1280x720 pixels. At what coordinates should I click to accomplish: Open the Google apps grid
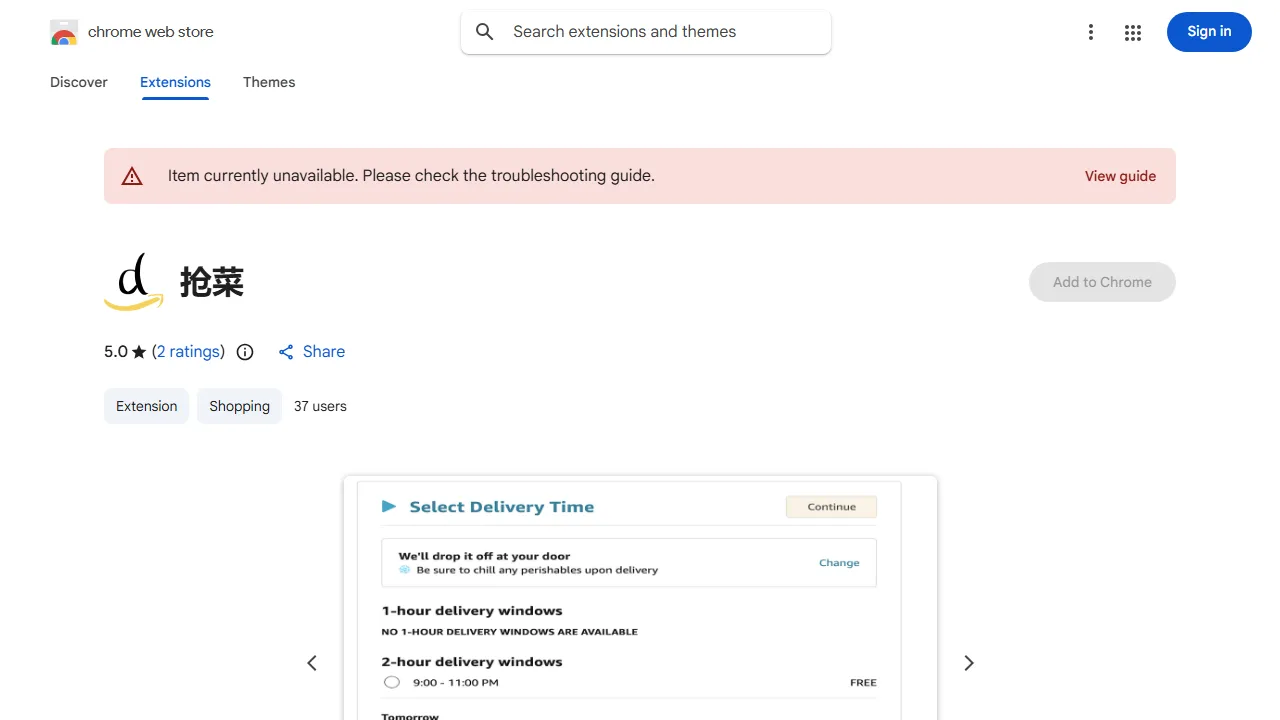1133,32
